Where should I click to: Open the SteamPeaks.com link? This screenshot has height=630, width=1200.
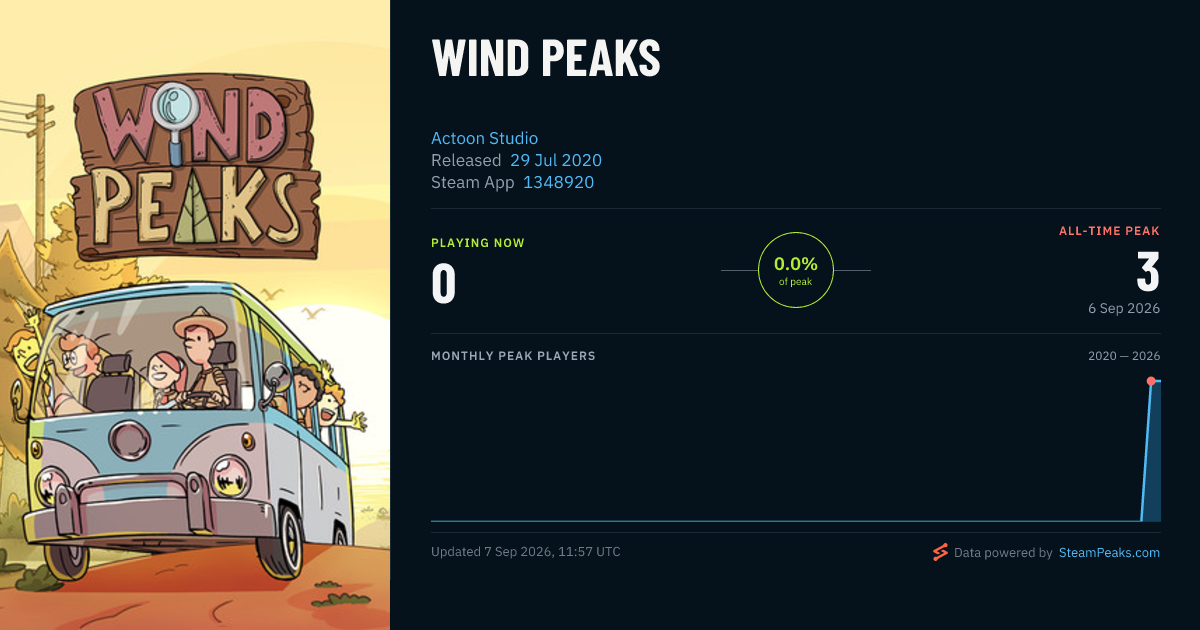[x=1109, y=552]
